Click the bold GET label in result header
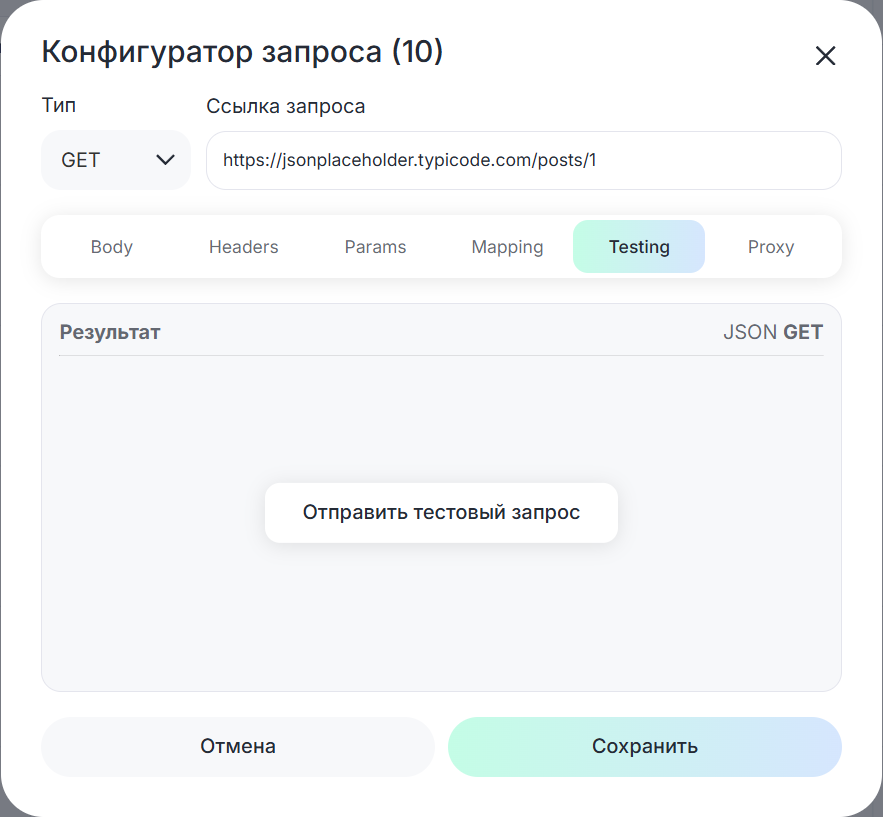 click(x=803, y=332)
